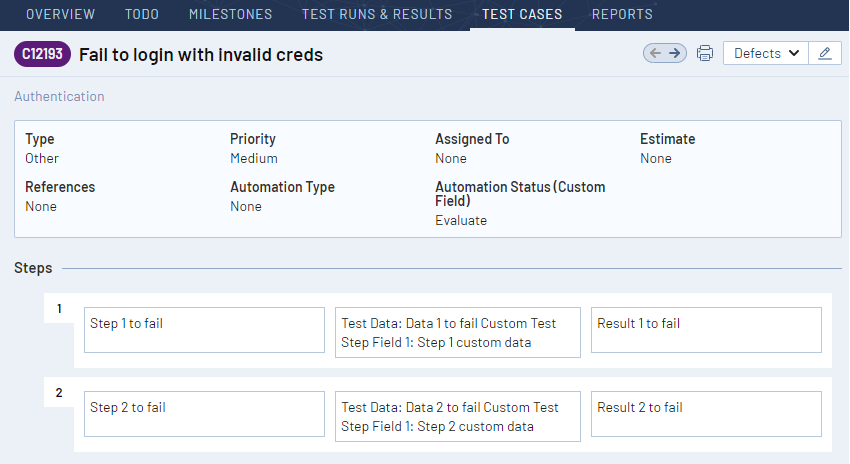Click the Step 2 to fail box
850x464 pixels.
pyautogui.click(x=204, y=414)
